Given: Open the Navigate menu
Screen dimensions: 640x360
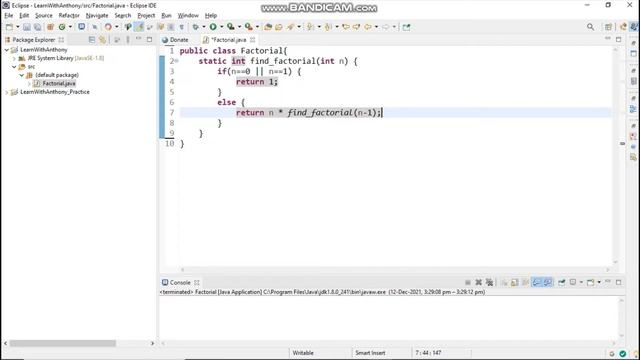Looking at the screenshot, I should click(x=97, y=16).
